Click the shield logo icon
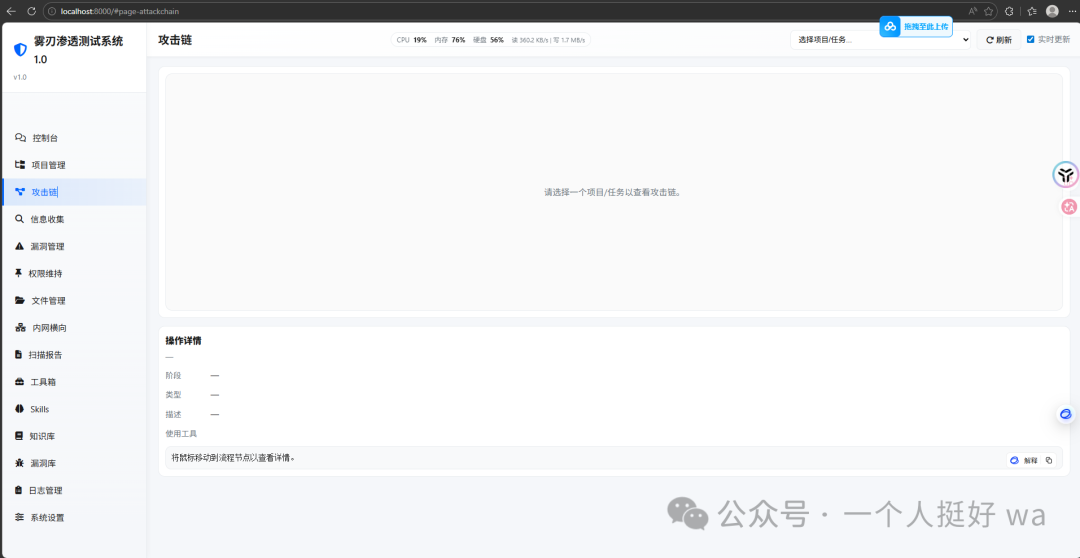This screenshot has height=558, width=1080. [x=20, y=50]
